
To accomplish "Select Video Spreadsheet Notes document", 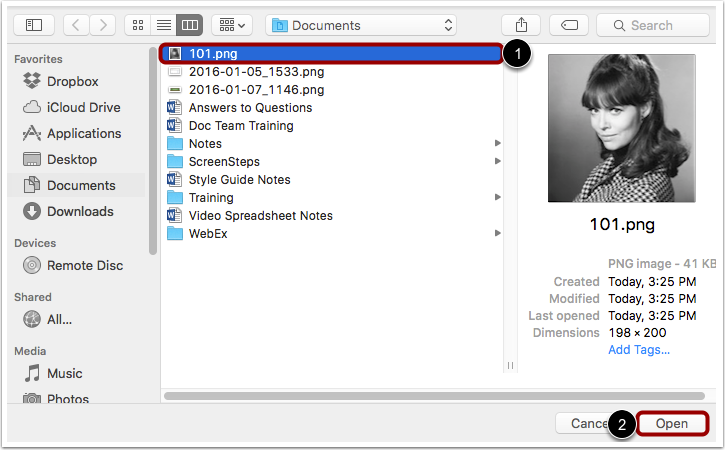I will click(x=331, y=216).
